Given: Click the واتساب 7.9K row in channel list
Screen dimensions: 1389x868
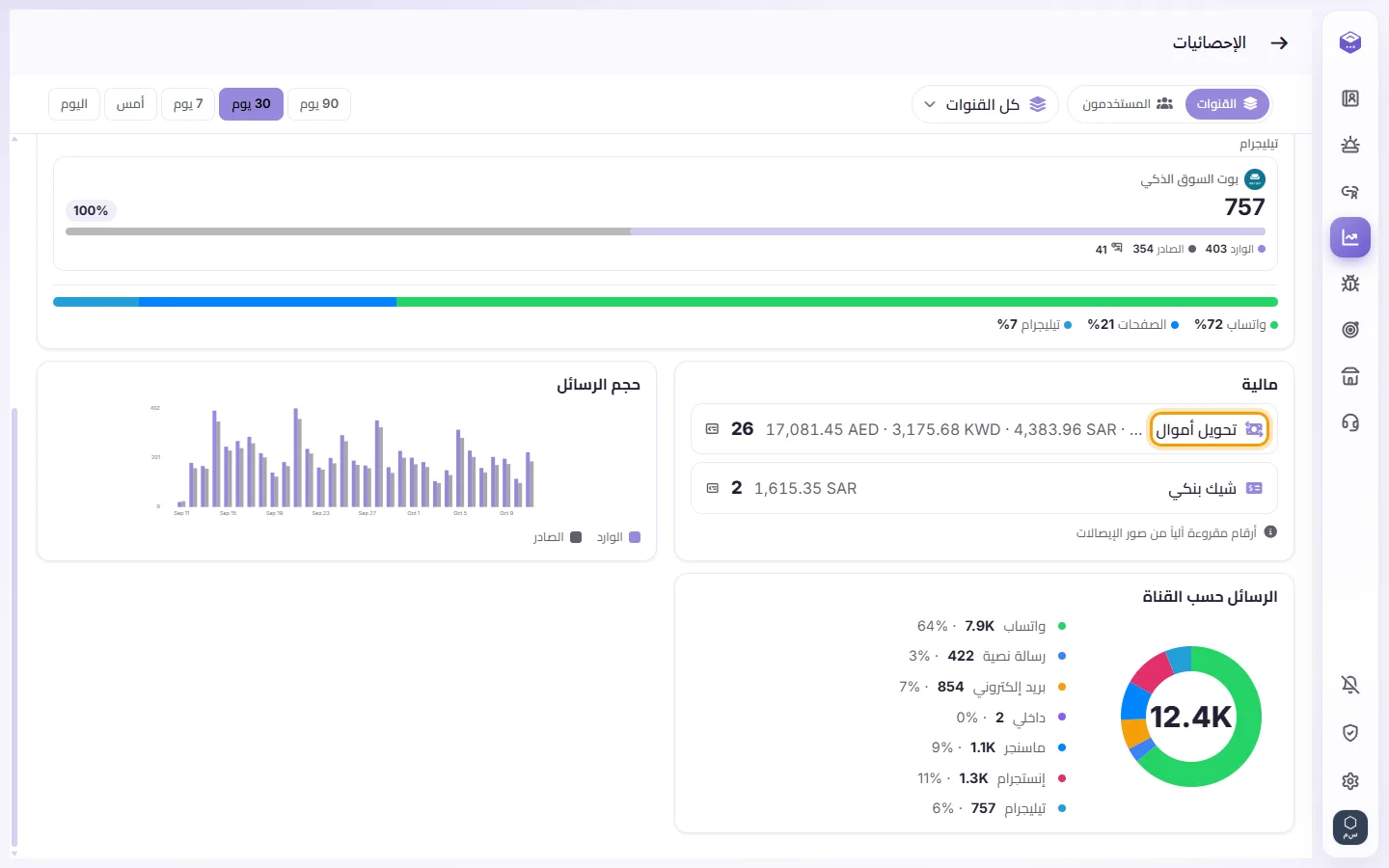Looking at the screenshot, I should point(992,626).
